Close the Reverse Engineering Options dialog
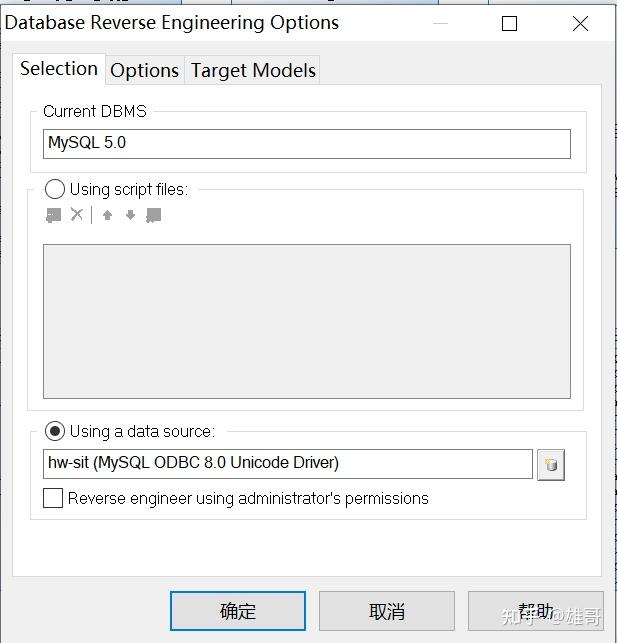The image size is (617, 643). coord(580,23)
